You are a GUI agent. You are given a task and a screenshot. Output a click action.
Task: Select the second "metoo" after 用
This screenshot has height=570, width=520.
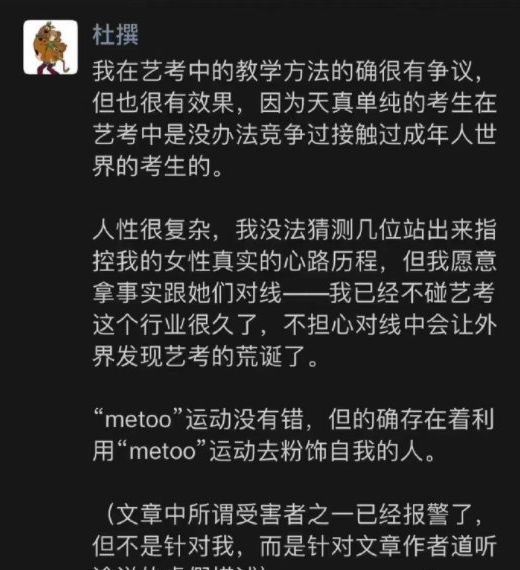click(x=162, y=451)
